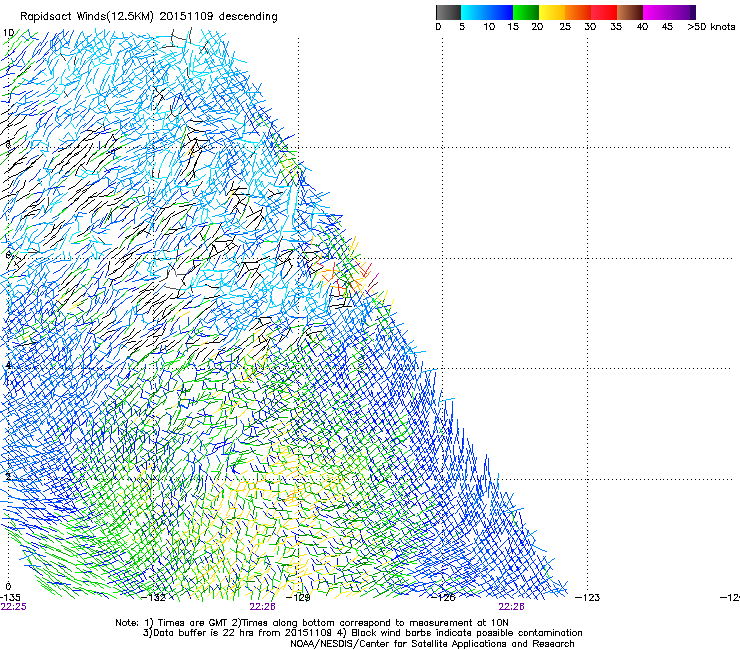
Task: Click the longitude label '-126'
Action: pos(444,598)
